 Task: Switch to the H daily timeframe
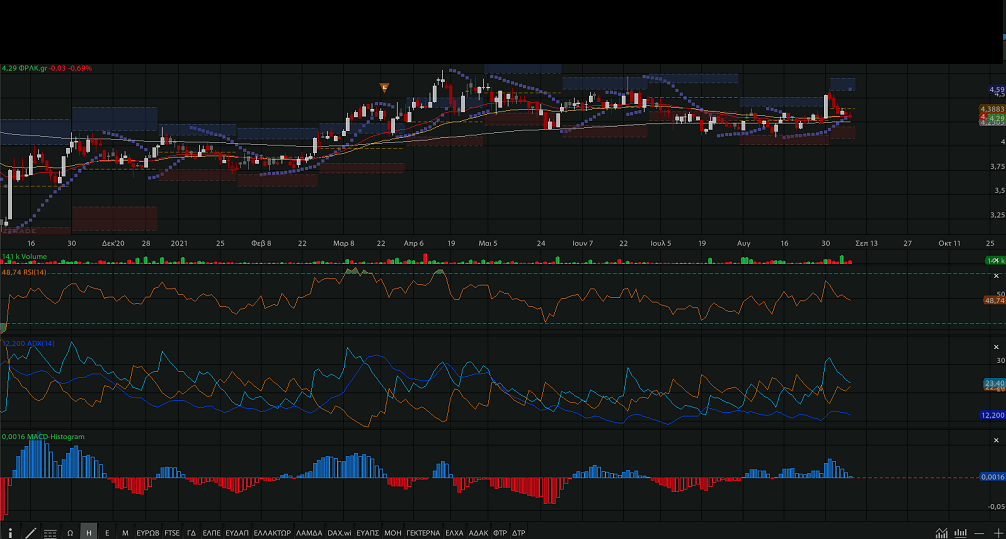point(89,533)
